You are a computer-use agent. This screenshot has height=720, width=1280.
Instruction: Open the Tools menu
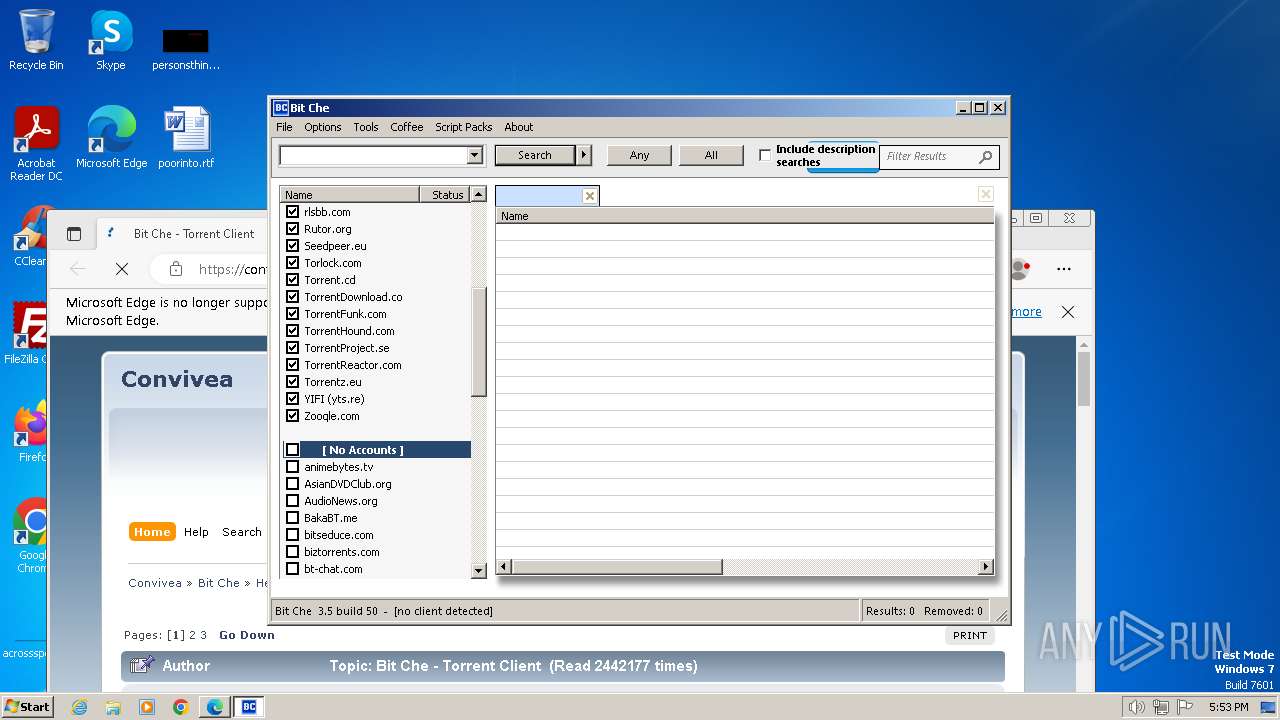pyautogui.click(x=366, y=127)
